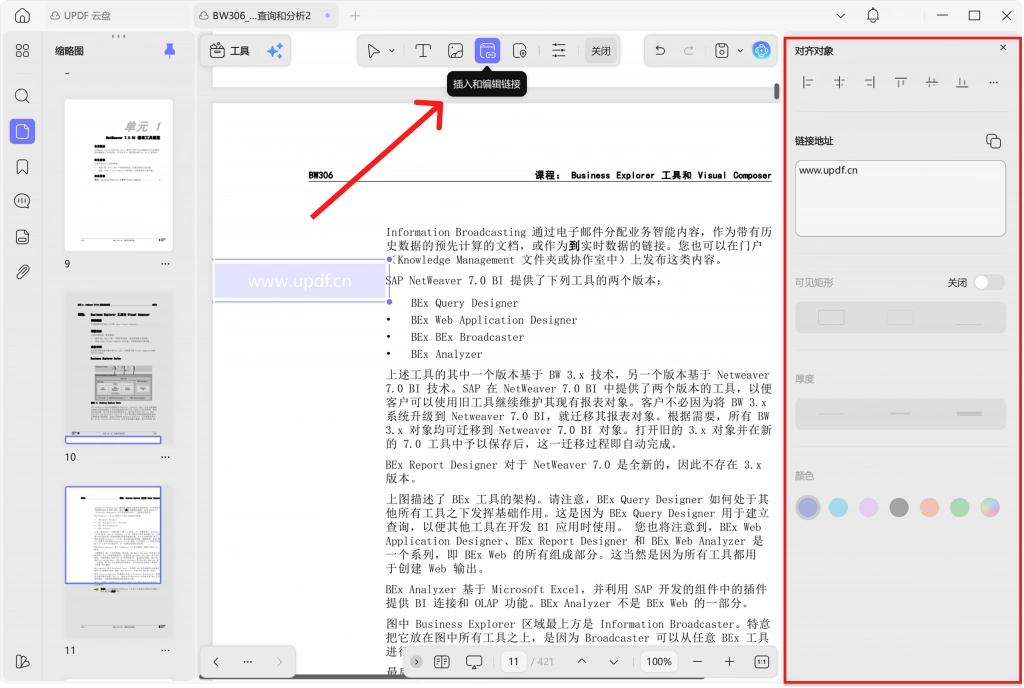Undo the last action

tap(660, 50)
